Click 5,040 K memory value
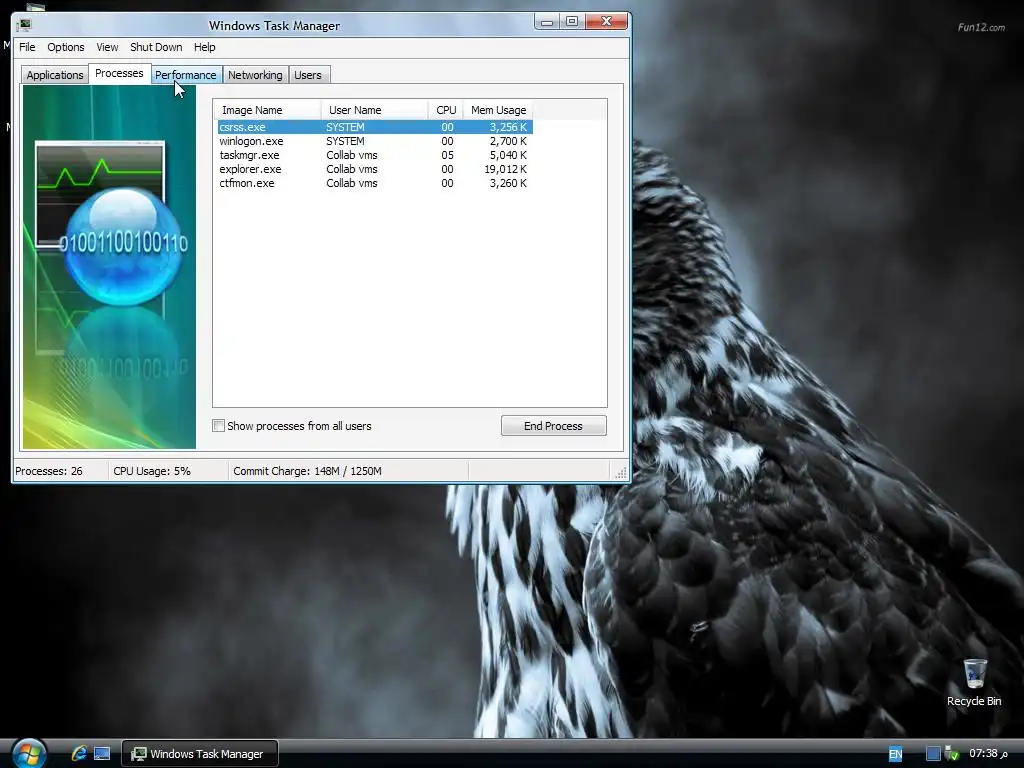The height and width of the screenshot is (768, 1024). coord(508,155)
